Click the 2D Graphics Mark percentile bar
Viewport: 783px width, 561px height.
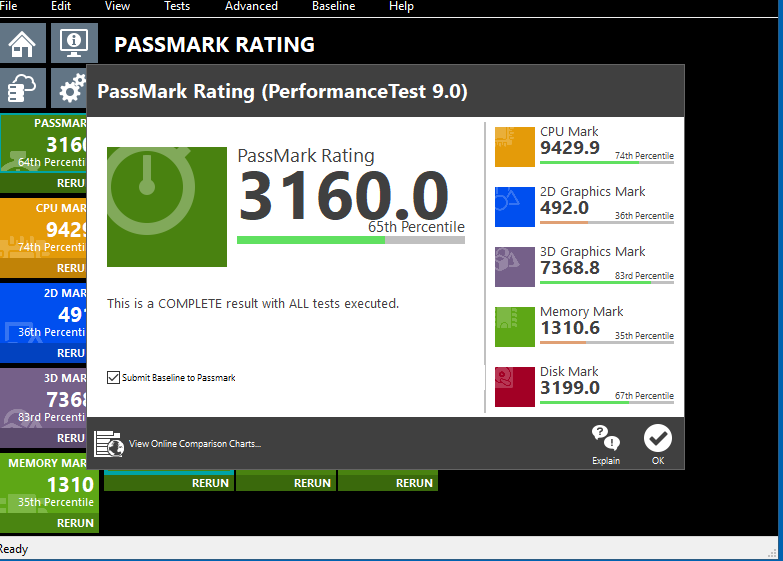[x=607, y=222]
